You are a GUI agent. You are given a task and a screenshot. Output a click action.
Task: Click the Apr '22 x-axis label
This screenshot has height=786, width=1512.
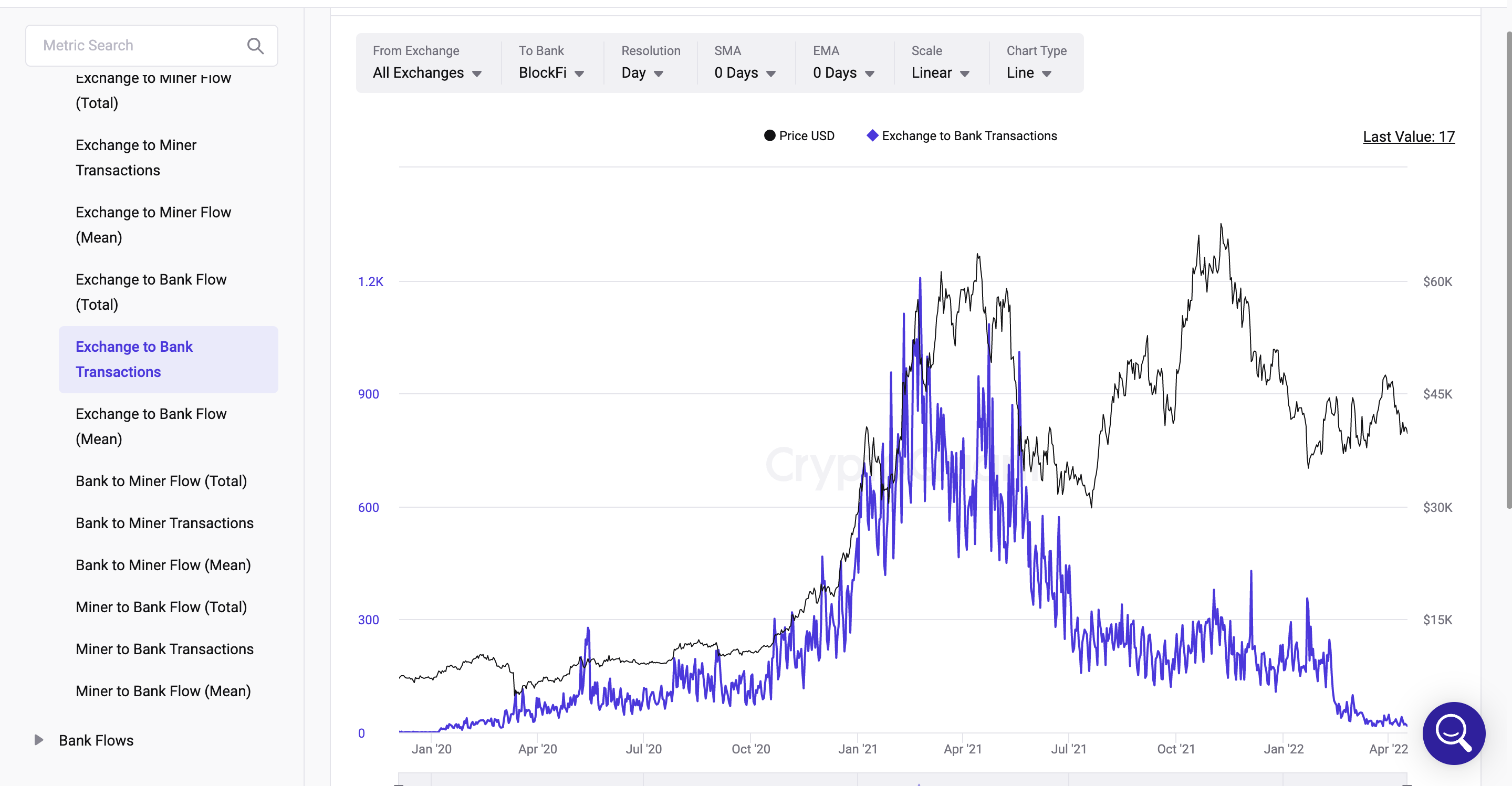1388,749
